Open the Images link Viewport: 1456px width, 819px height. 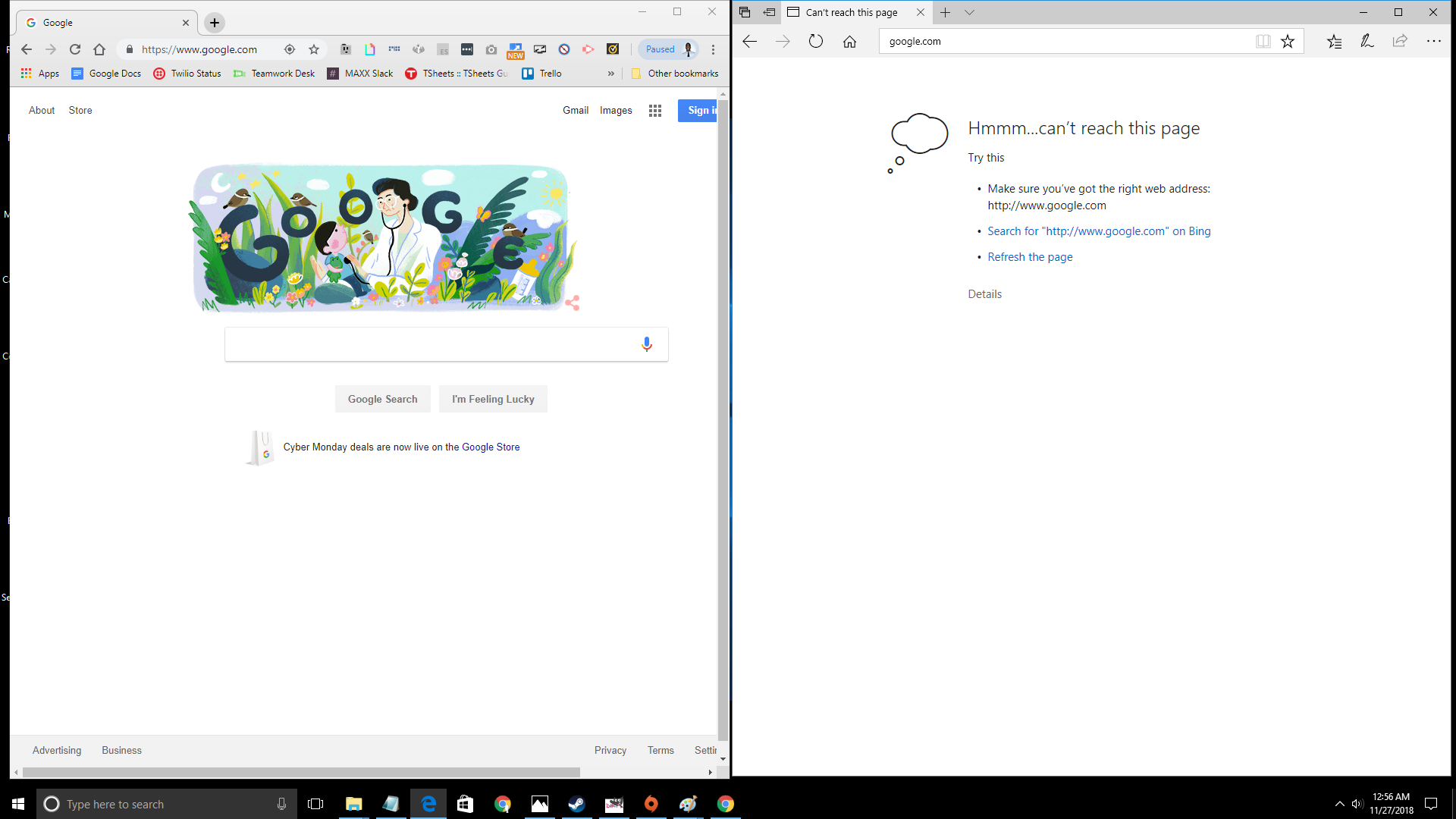click(x=616, y=111)
